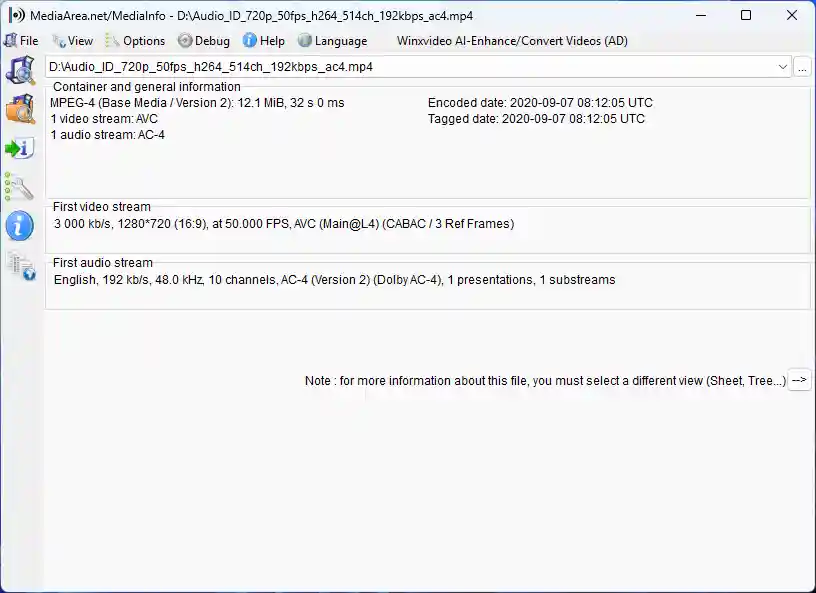
Task: Click the "1 video stream: AVC" text
Action: 104,119
